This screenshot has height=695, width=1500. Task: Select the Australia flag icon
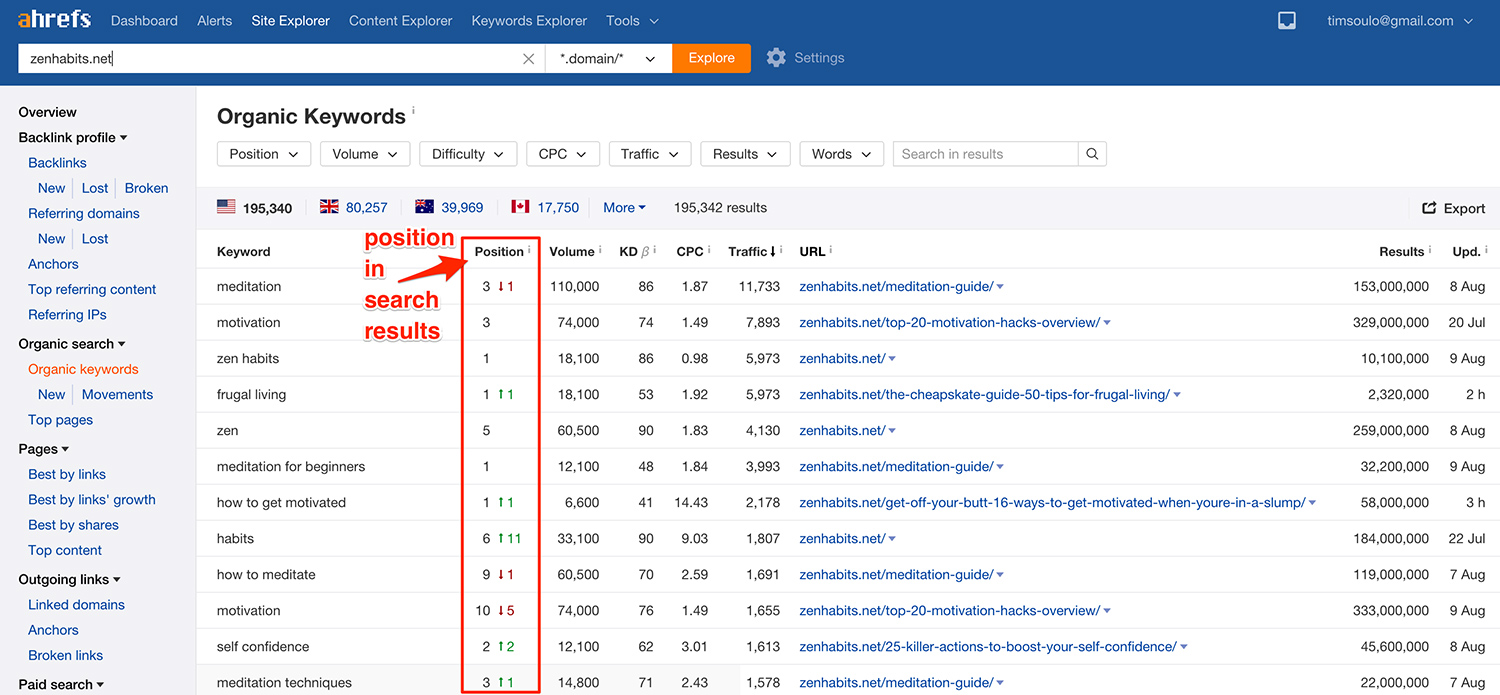[424, 207]
